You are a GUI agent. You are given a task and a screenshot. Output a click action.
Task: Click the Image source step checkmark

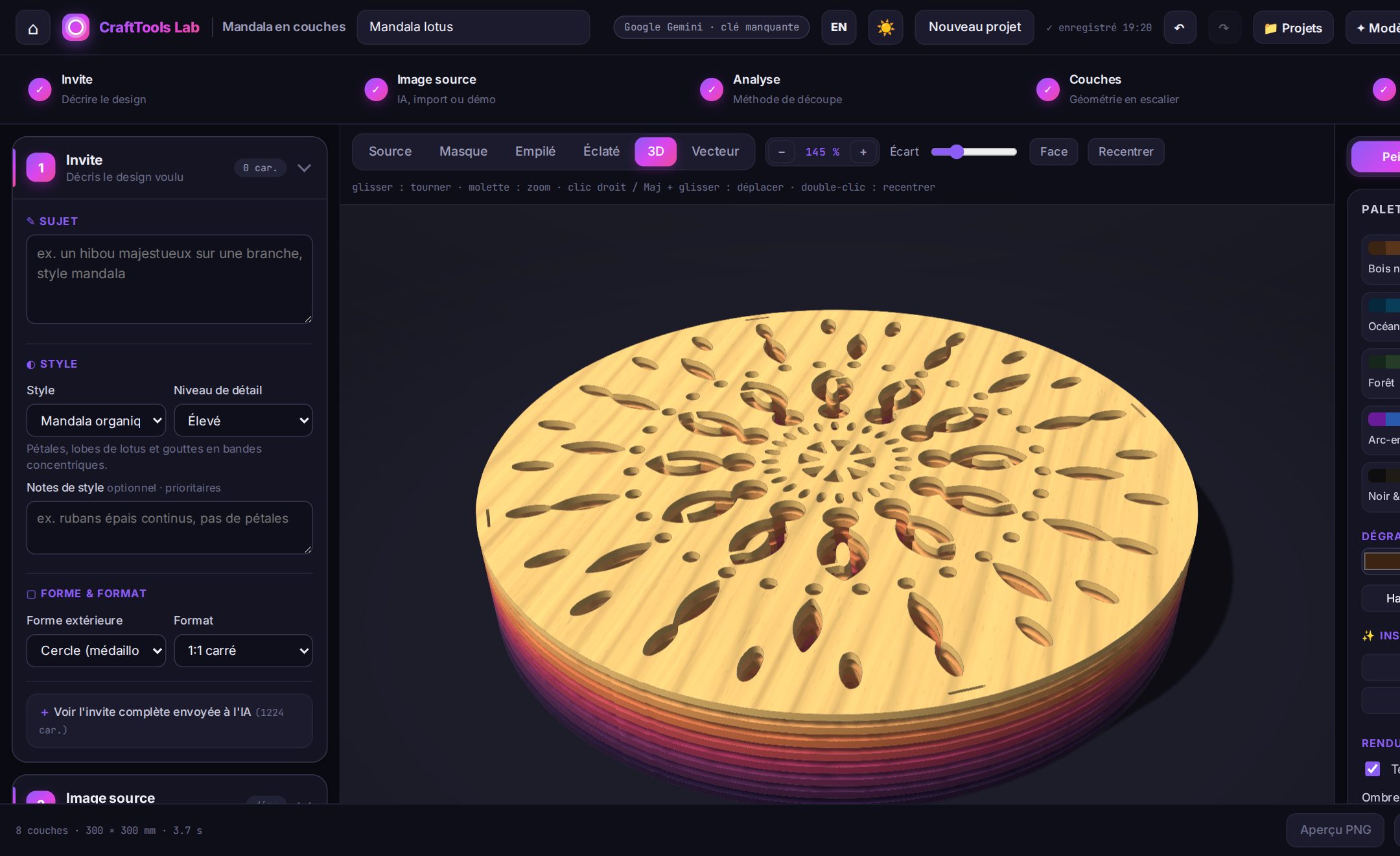[376, 89]
